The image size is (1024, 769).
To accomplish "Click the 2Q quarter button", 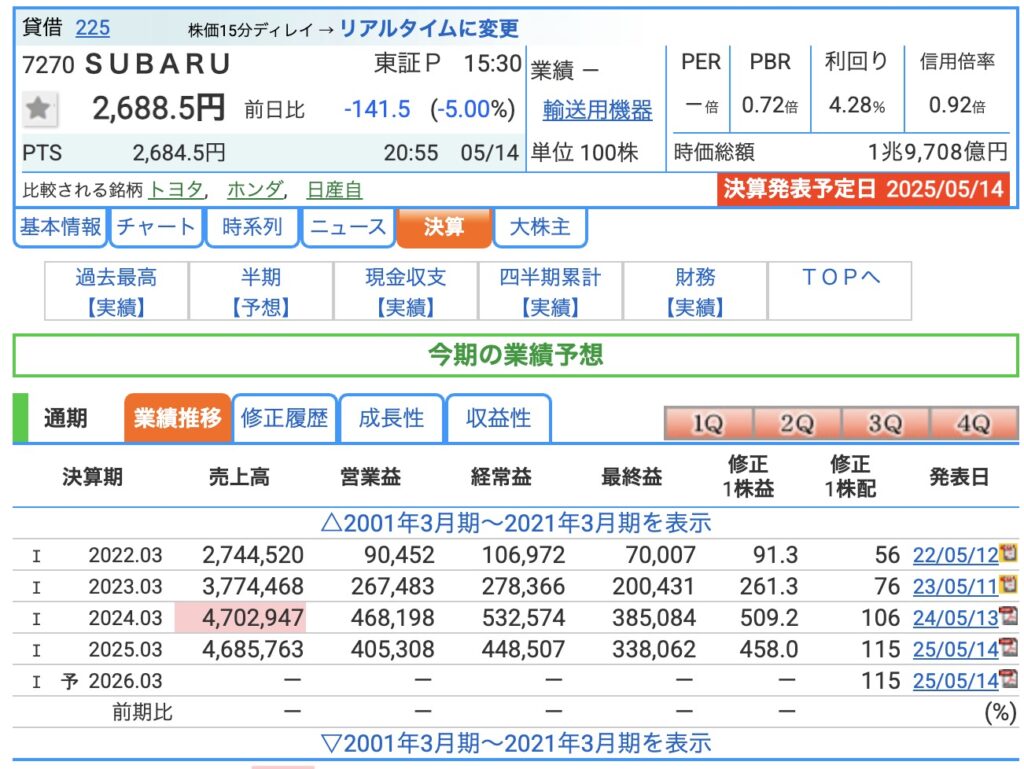I will click(x=797, y=424).
